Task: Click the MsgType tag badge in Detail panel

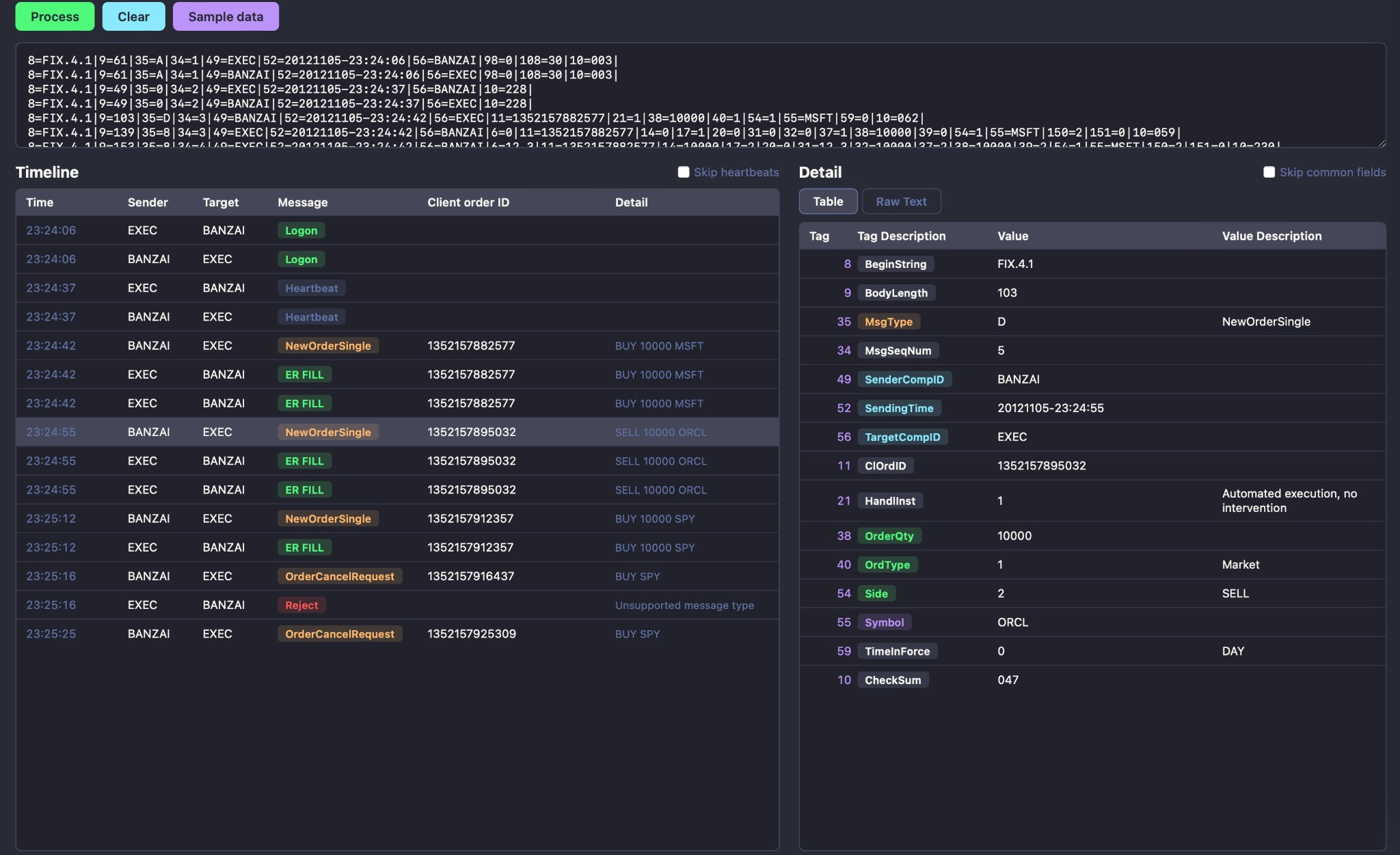Action: tap(888, 321)
